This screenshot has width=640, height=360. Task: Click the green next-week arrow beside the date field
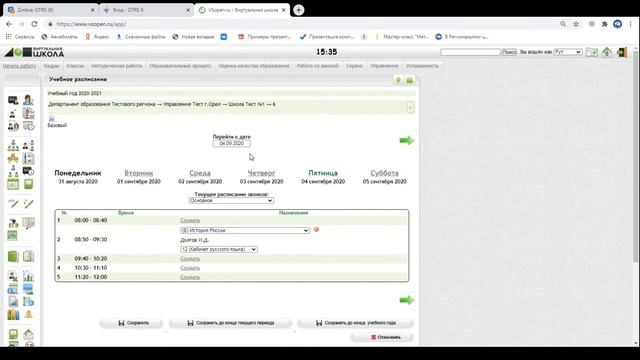coord(407,140)
